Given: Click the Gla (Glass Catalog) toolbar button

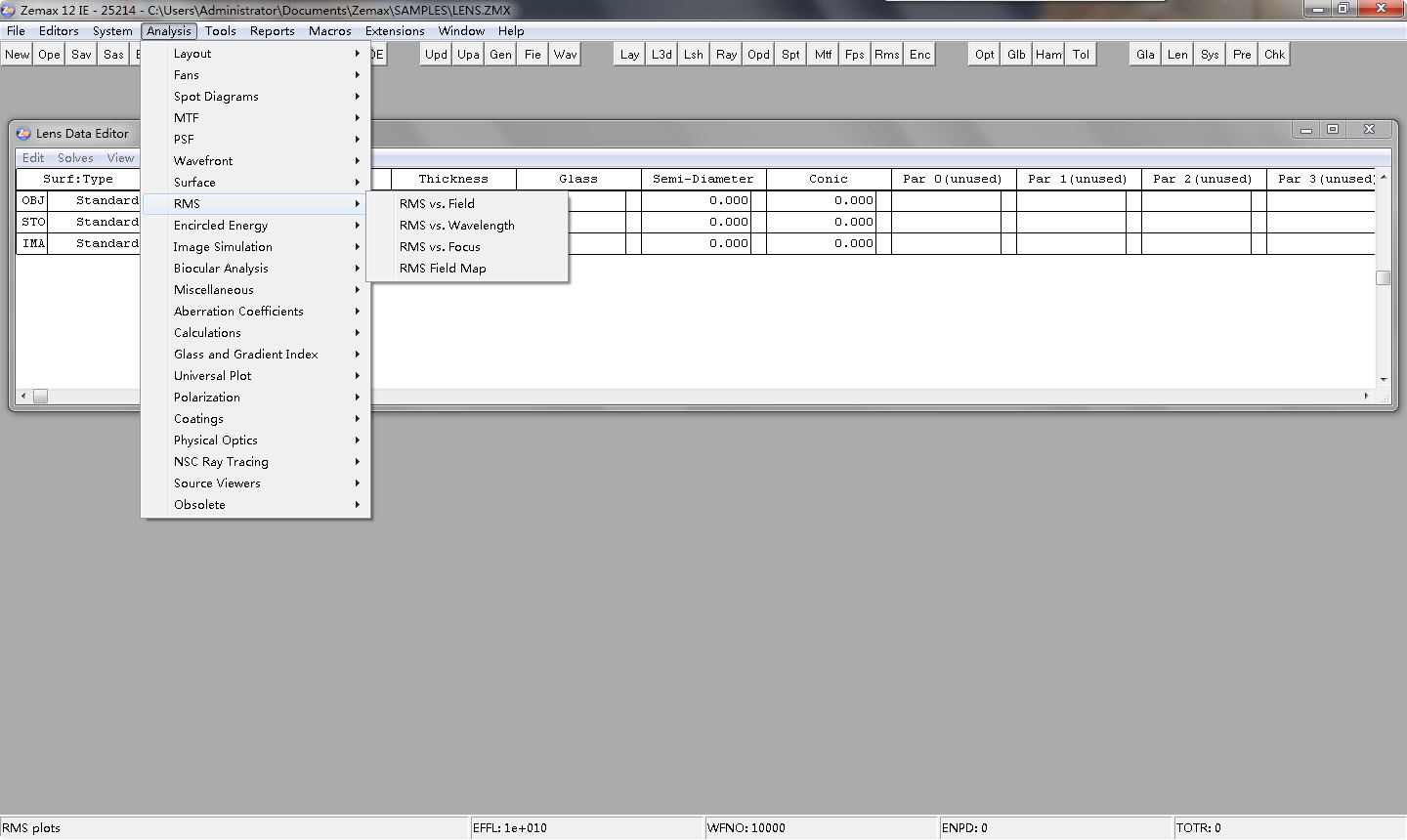Looking at the screenshot, I should pos(1145,55).
